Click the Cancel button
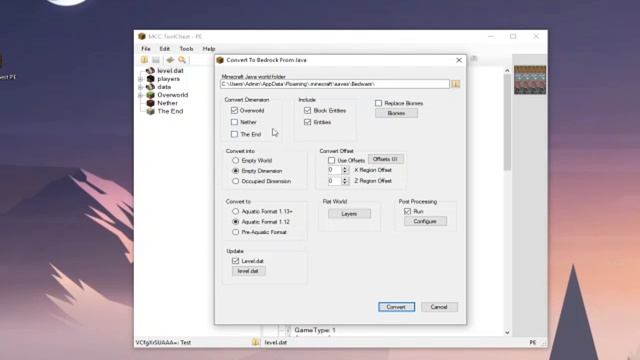Image resolution: width=640 pixels, height=360 pixels. tap(439, 307)
